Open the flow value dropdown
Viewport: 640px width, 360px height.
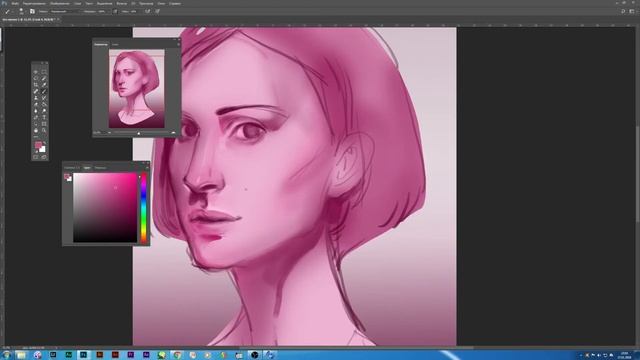pos(135,11)
